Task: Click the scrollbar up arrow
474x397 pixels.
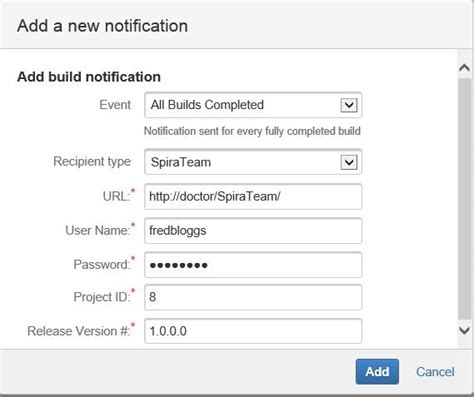Action: [x=465, y=68]
